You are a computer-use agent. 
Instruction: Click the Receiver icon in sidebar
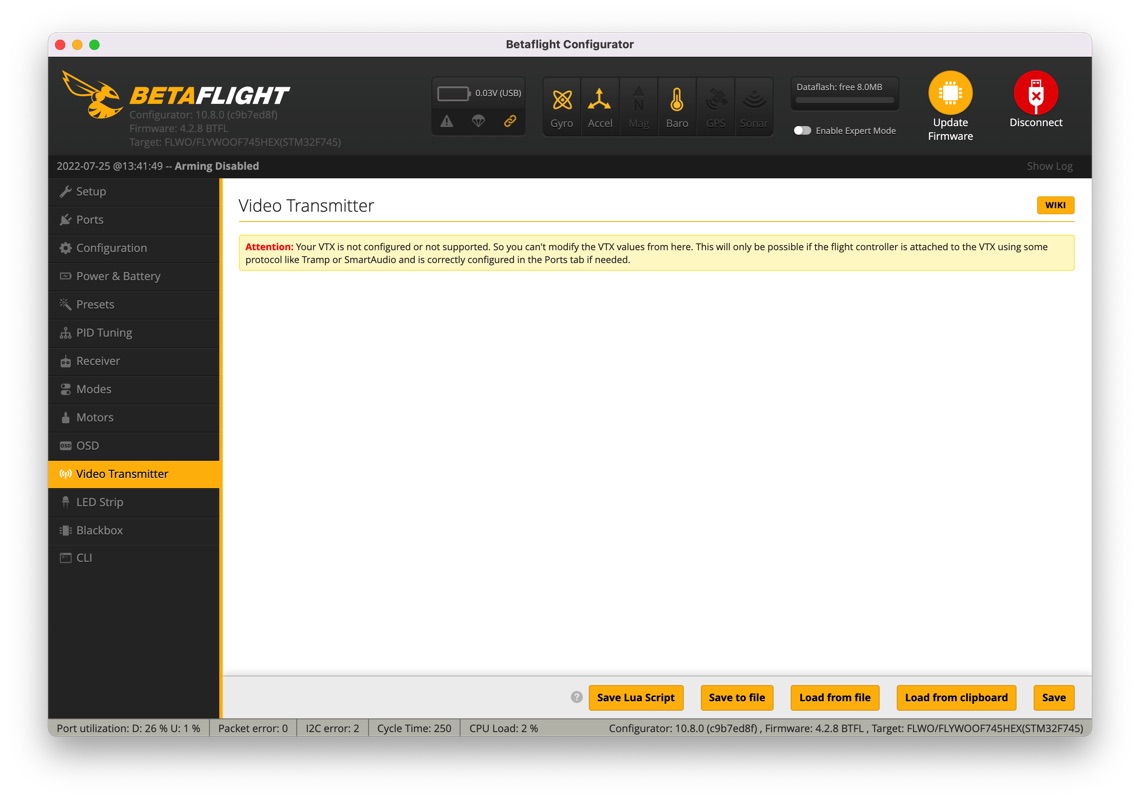tap(65, 361)
